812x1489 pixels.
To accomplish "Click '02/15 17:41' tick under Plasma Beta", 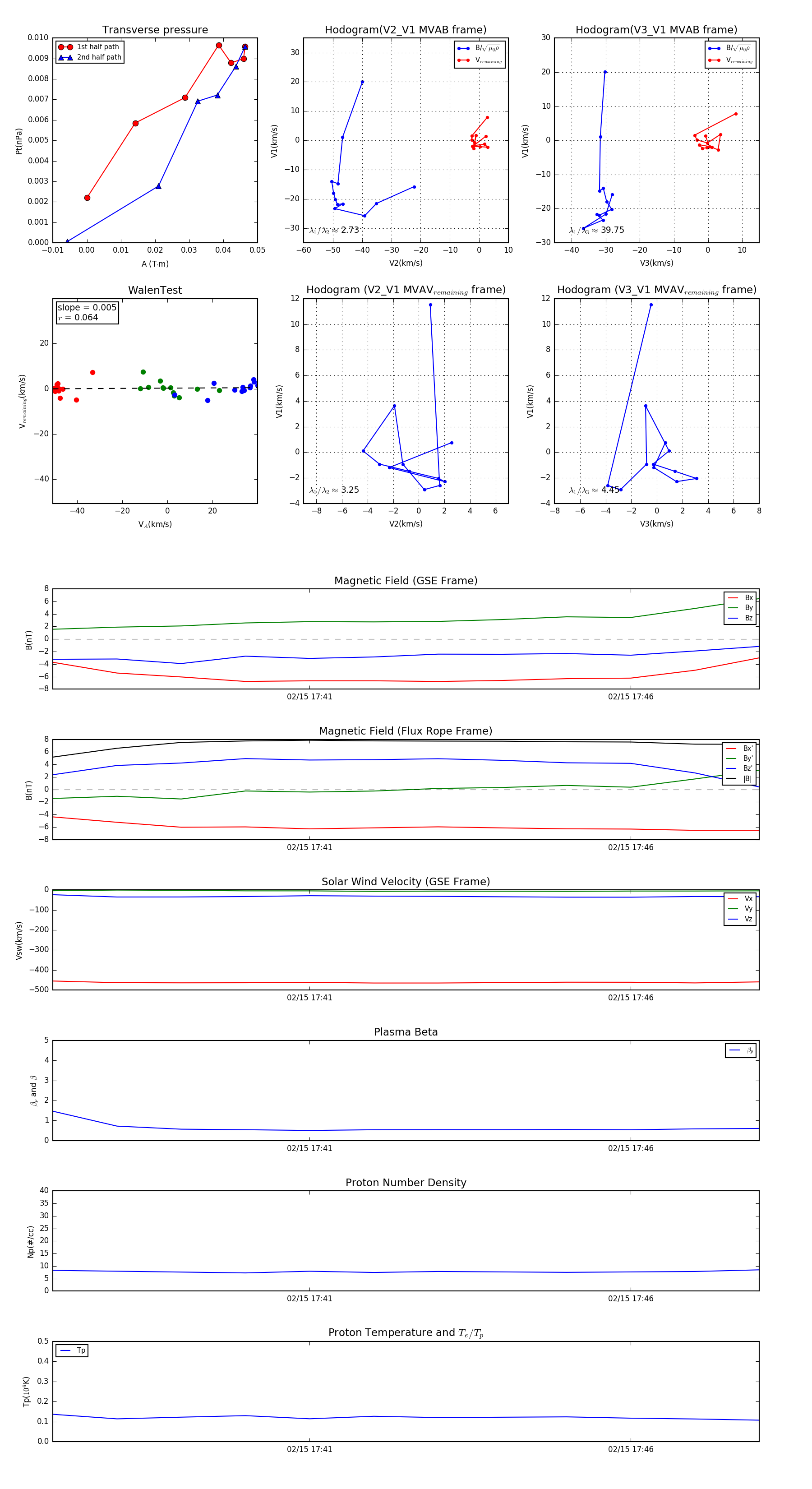I will pyautogui.click(x=309, y=1148).
